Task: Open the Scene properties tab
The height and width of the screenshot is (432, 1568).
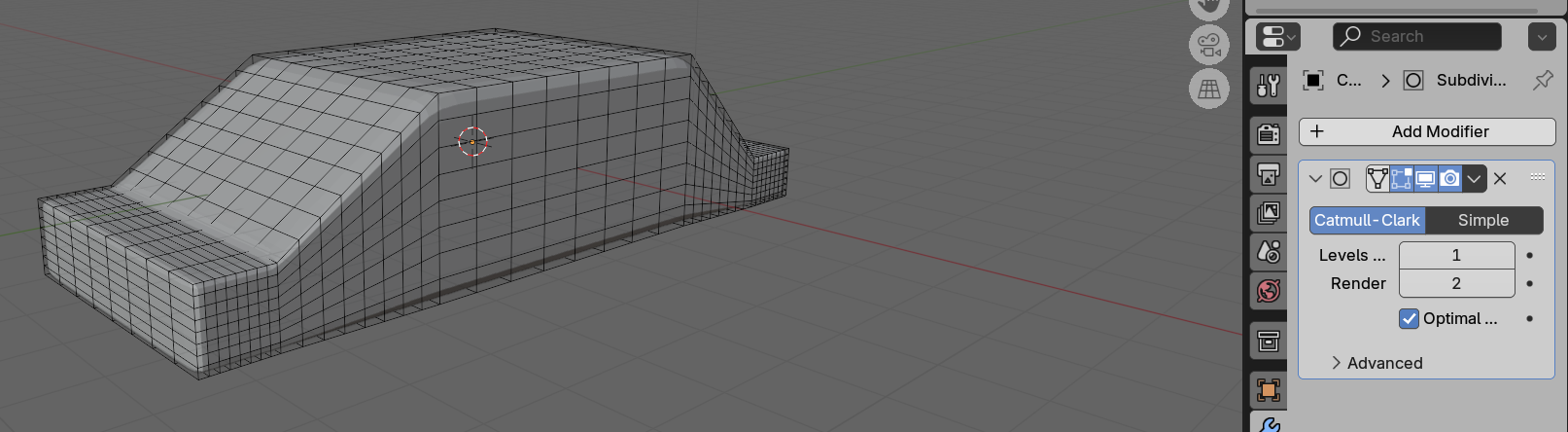Action: click(1268, 251)
